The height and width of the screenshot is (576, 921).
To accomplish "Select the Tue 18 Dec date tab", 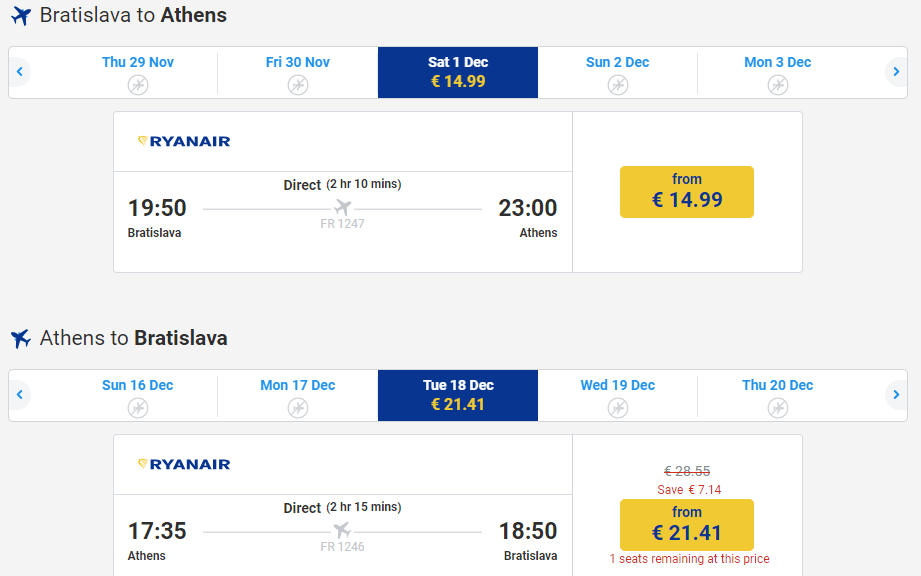I will tap(458, 395).
